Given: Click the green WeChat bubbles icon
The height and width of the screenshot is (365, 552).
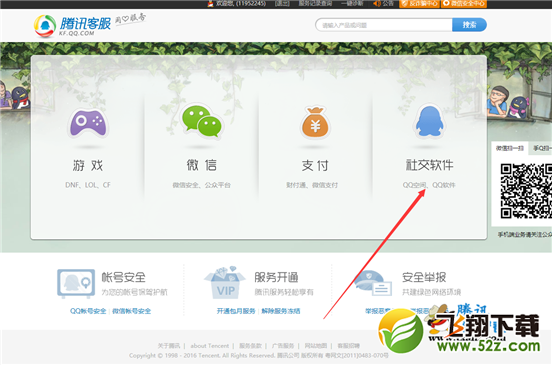Looking at the screenshot, I should pyautogui.click(x=202, y=121).
